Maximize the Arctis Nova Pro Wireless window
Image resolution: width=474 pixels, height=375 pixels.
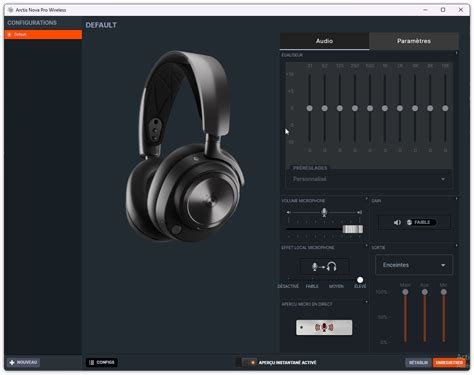tap(443, 10)
